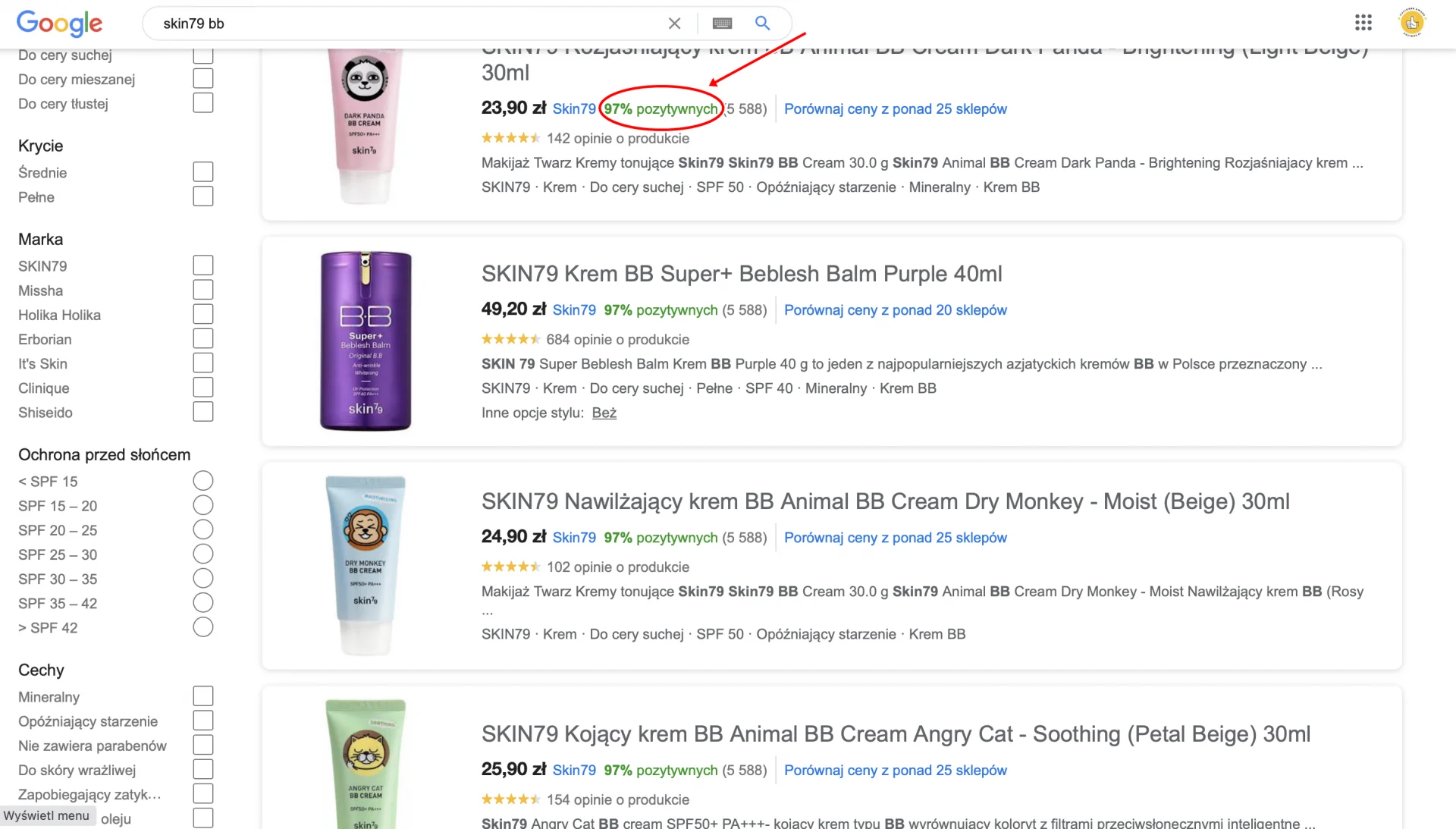This screenshot has width=1456, height=829.
Task: Open the Google account avatar
Action: click(x=1411, y=23)
